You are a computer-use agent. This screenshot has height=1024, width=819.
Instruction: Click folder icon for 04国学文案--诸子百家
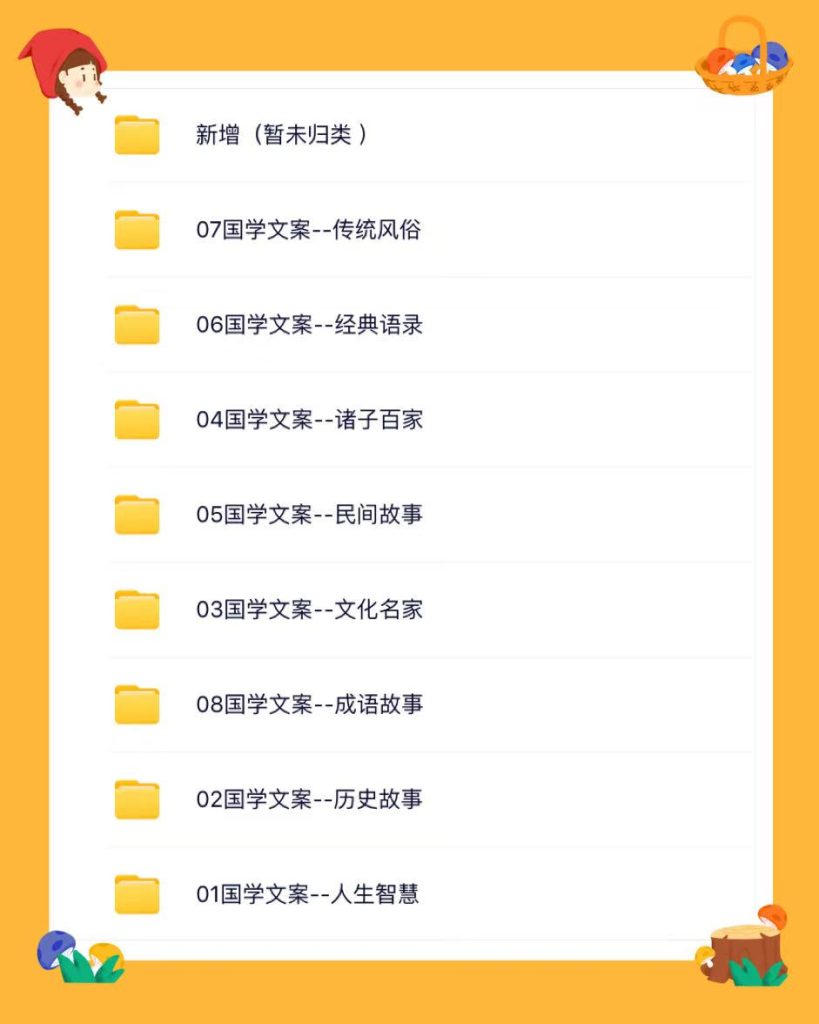click(x=137, y=420)
